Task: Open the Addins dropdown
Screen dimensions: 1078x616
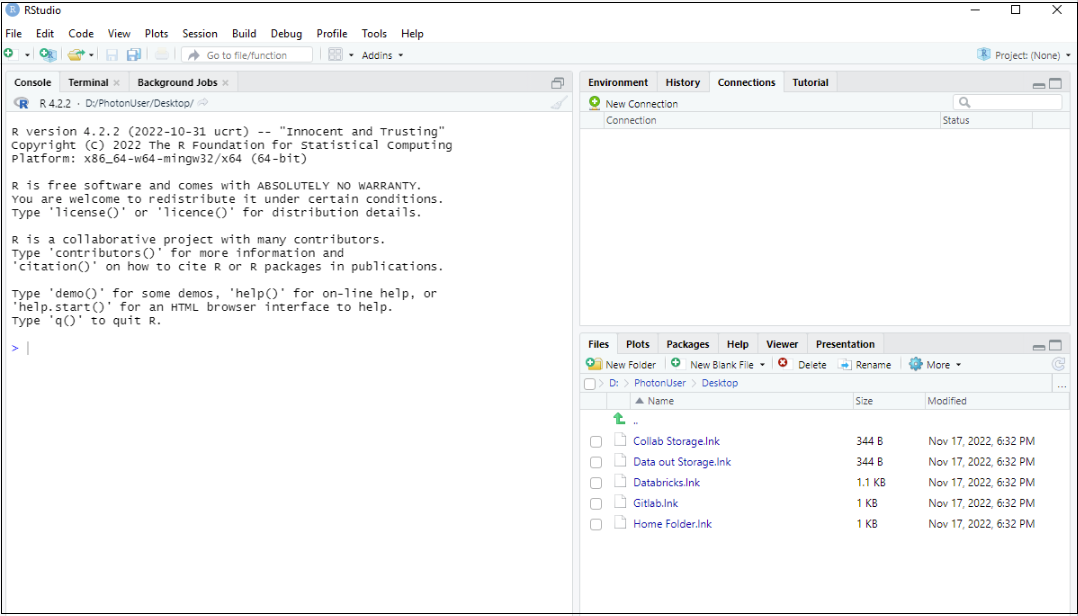Action: [382, 55]
